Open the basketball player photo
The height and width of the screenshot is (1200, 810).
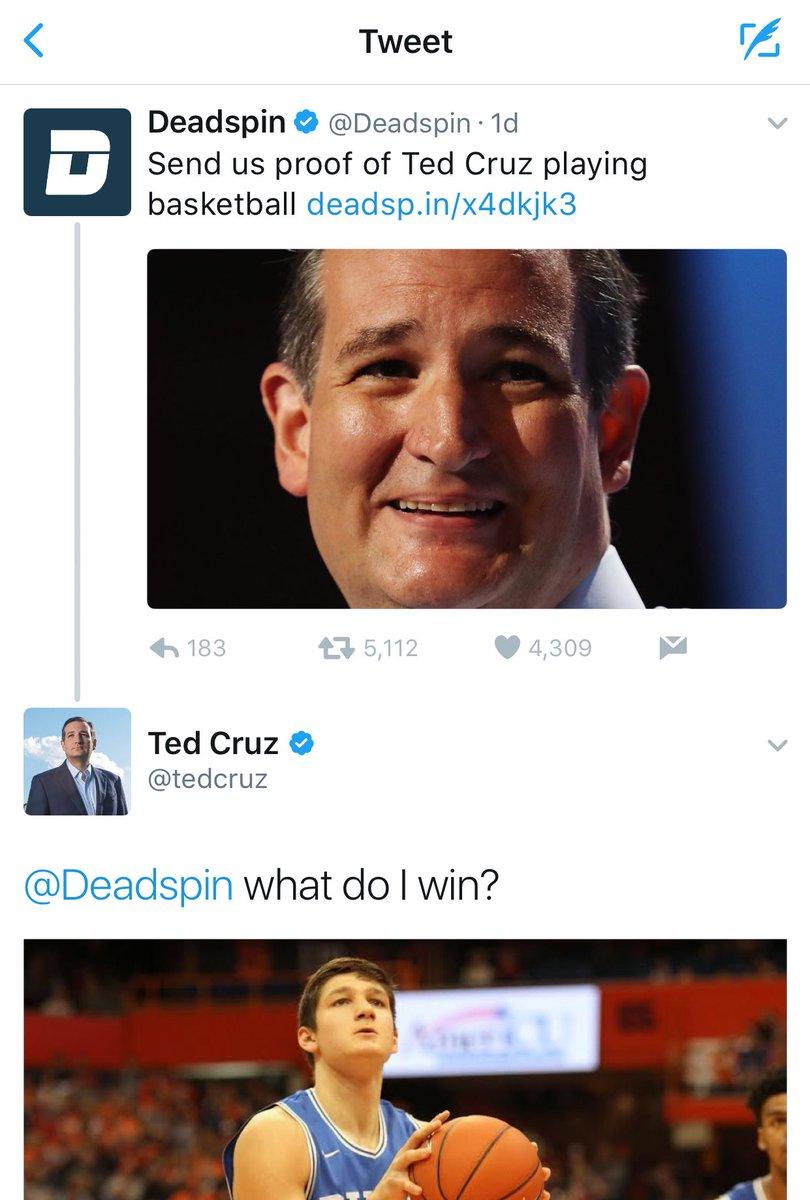pos(405,1070)
